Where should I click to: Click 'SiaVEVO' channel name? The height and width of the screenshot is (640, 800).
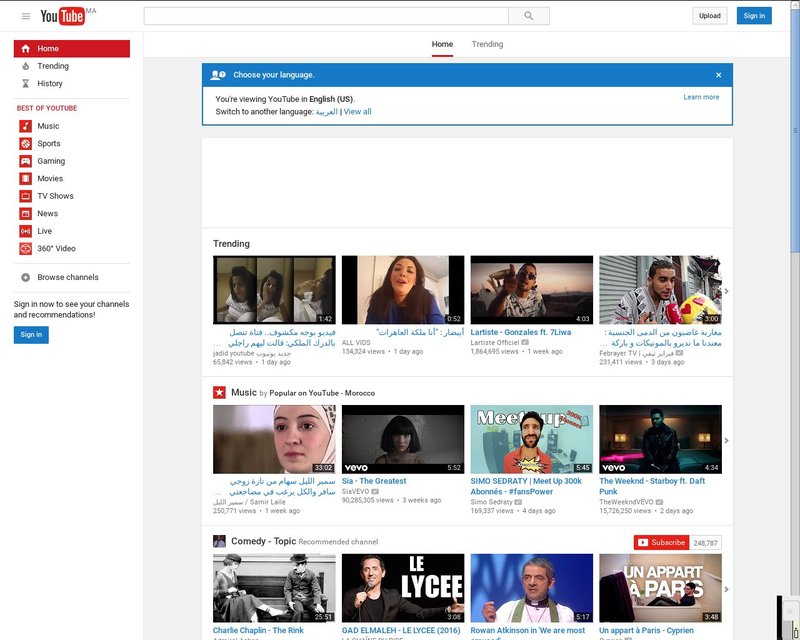coord(356,491)
